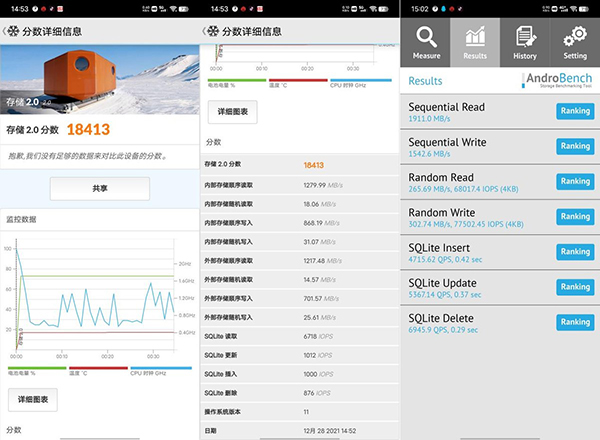Tap the back chevron in the leftmost screen header

(5, 30)
